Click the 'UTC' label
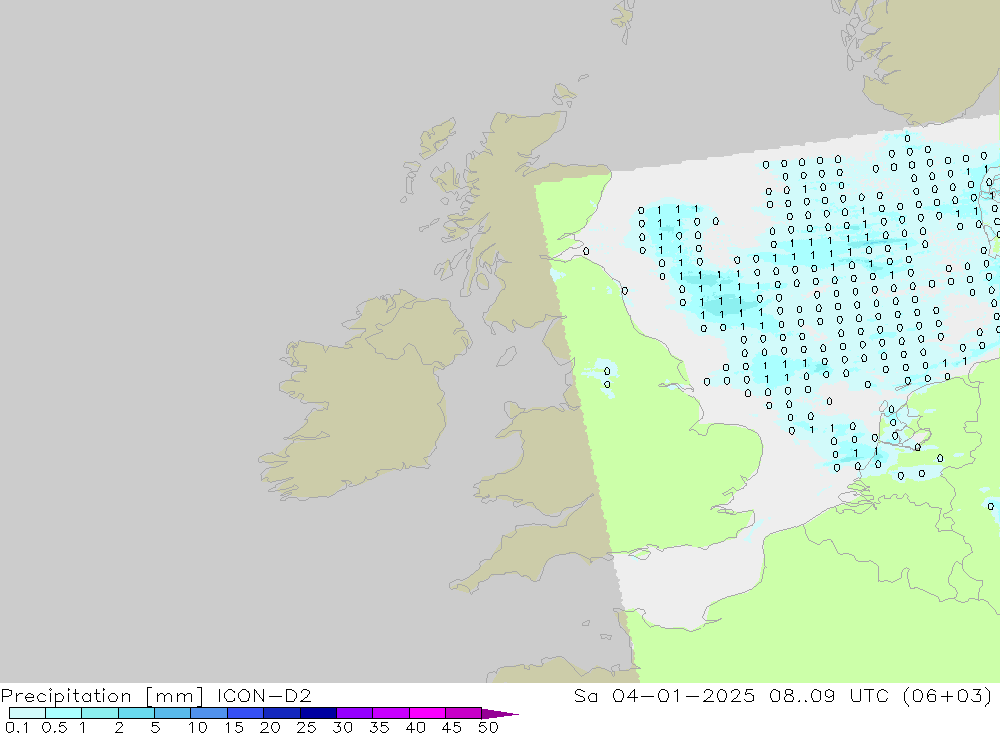This screenshot has height=733, width=1000. tap(869, 695)
